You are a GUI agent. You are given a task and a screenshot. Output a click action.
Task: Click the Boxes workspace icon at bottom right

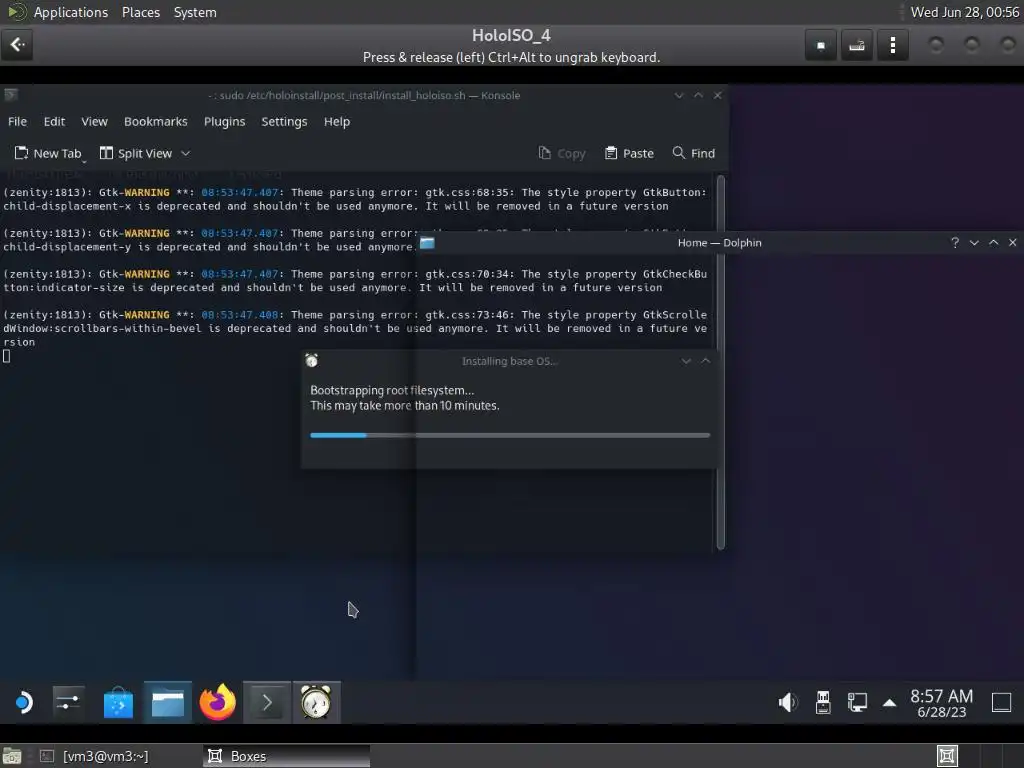click(x=947, y=756)
